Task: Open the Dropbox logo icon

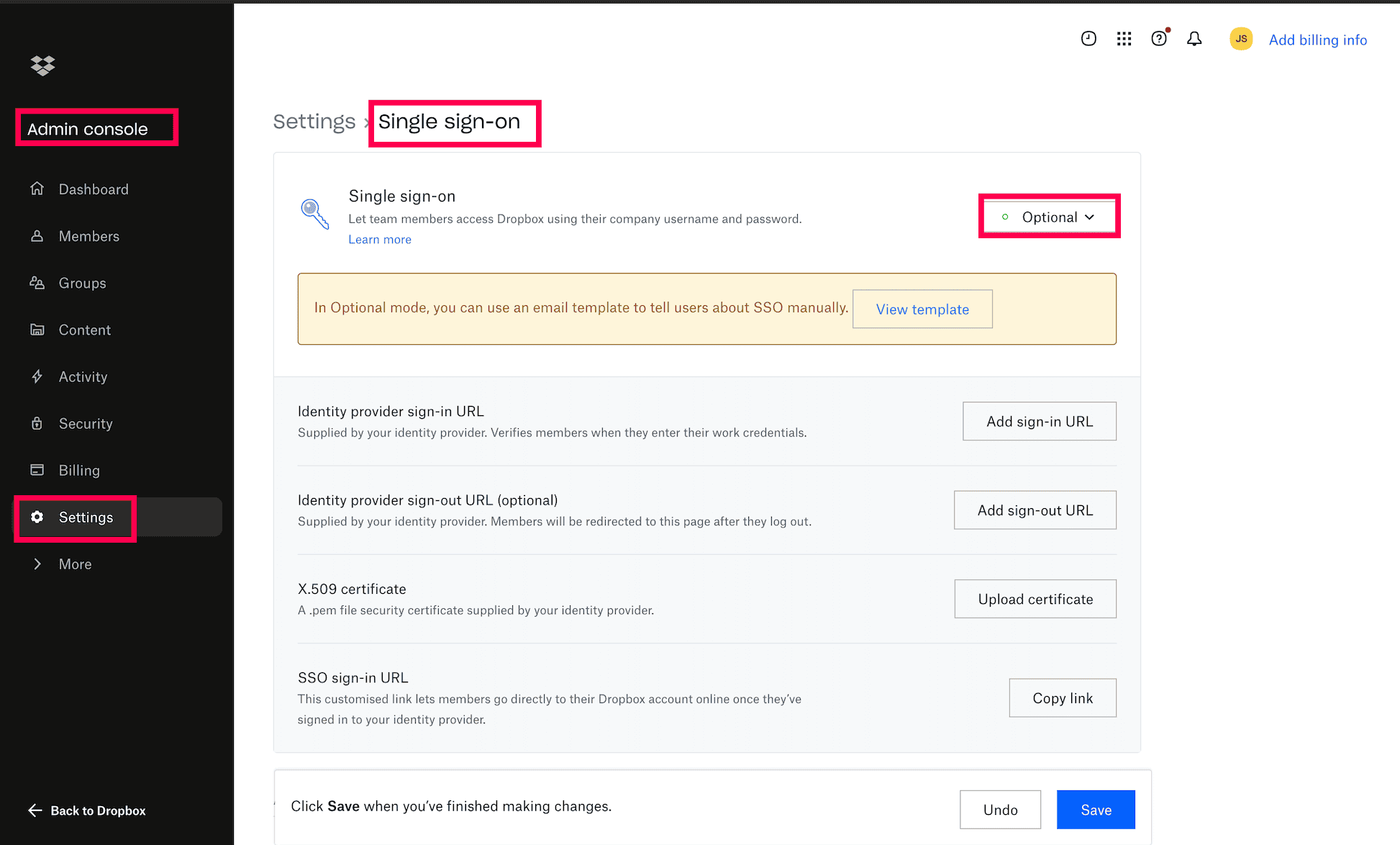Action: [42, 65]
